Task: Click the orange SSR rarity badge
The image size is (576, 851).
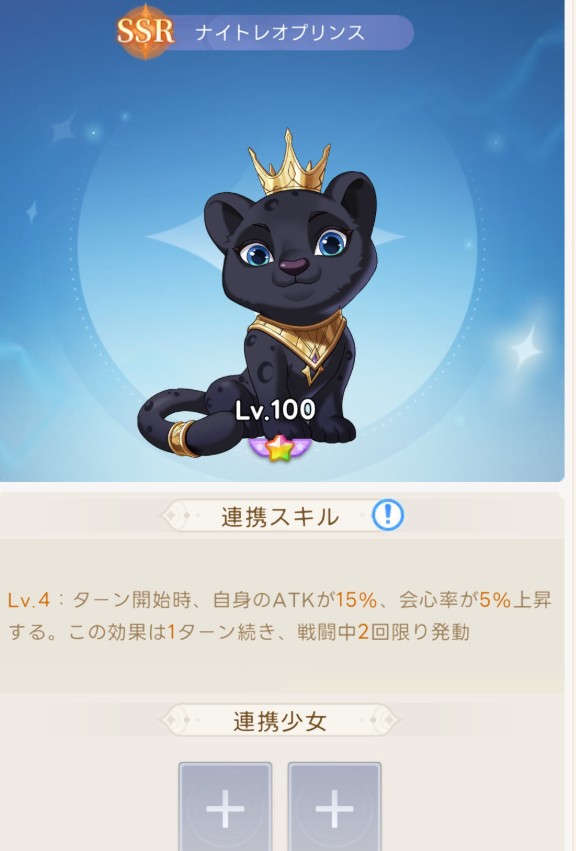Action: 145,31
